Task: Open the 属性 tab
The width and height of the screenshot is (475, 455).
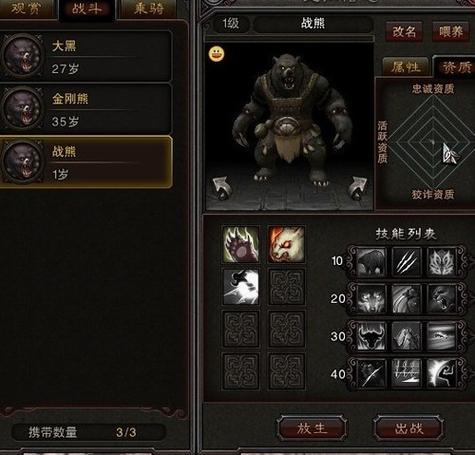Action: [x=406, y=67]
